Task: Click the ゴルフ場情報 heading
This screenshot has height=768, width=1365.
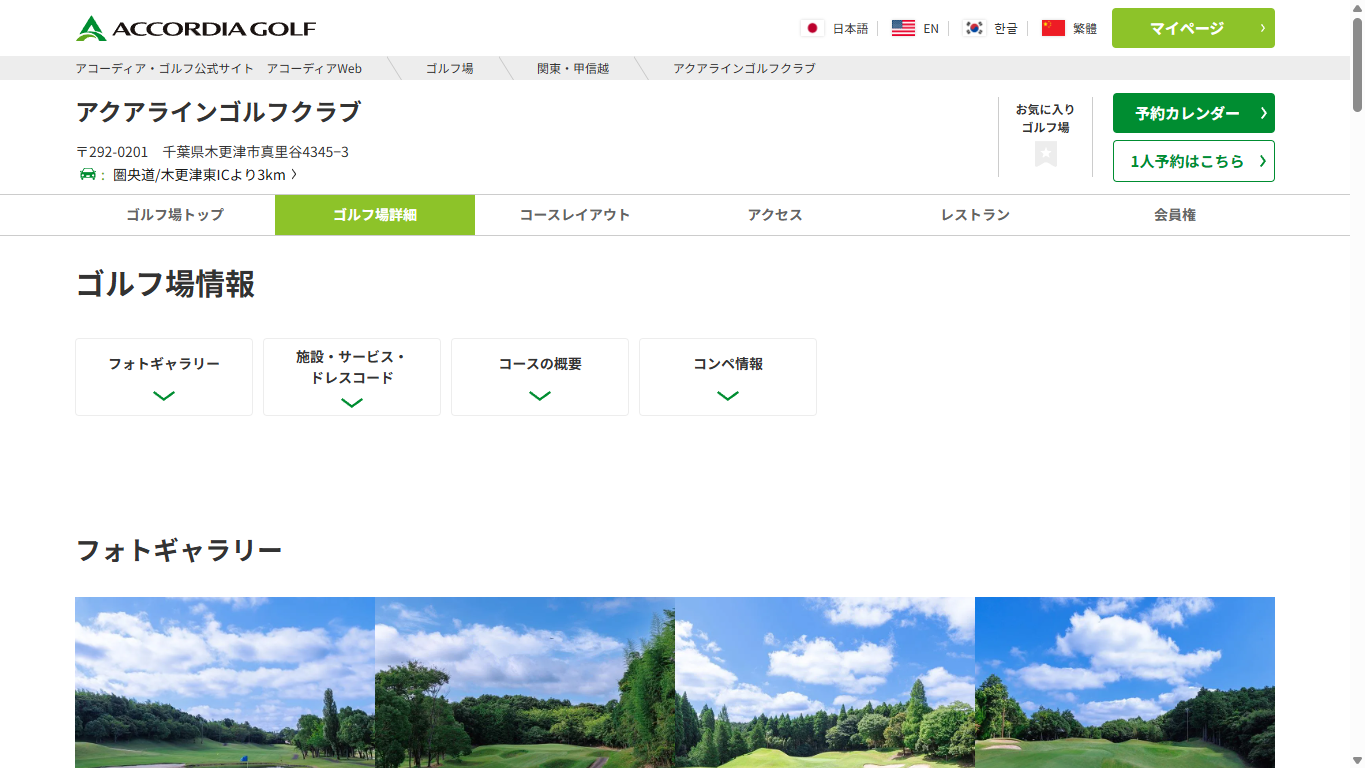Action: coord(165,284)
